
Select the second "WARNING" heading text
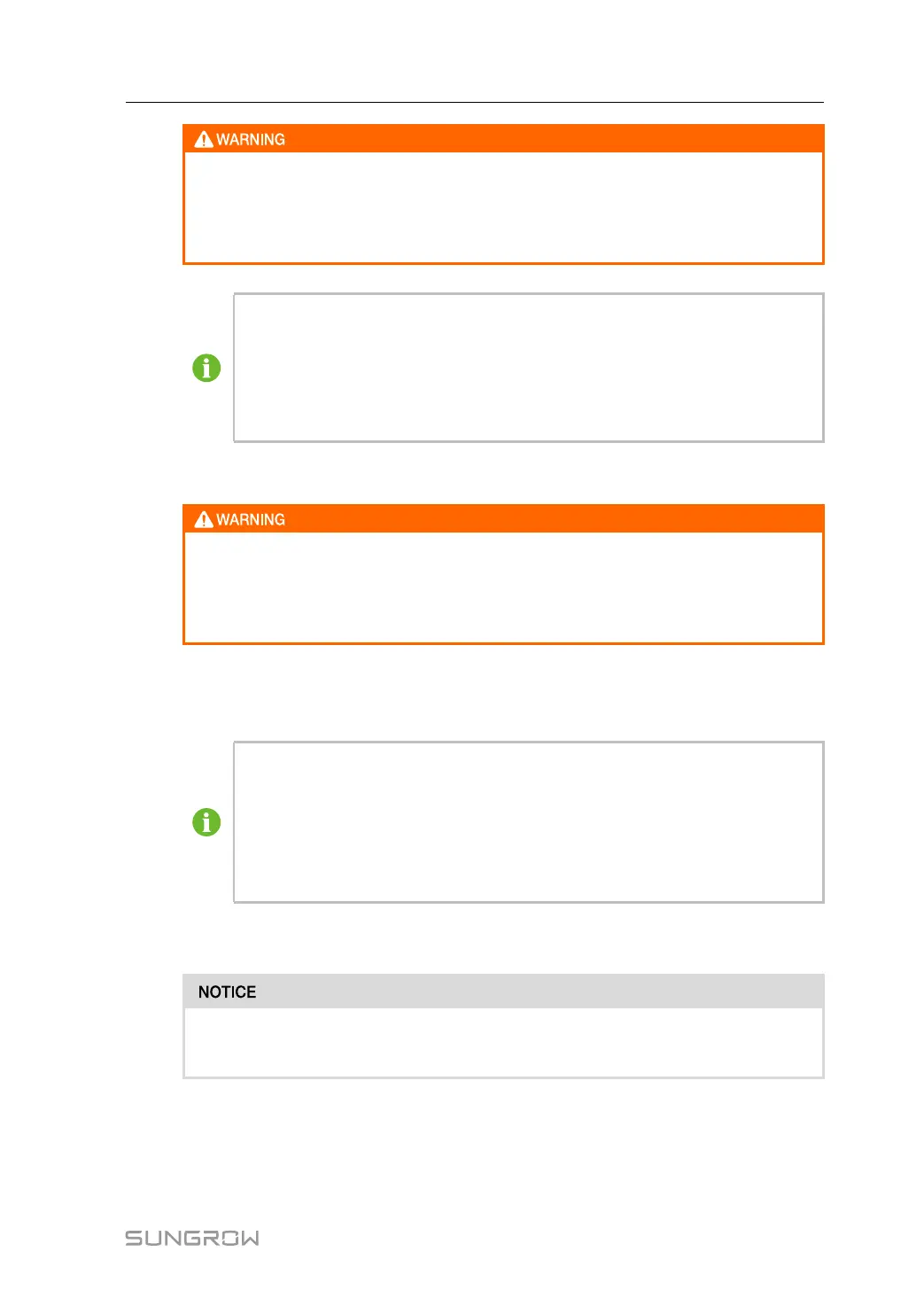[251, 520]
